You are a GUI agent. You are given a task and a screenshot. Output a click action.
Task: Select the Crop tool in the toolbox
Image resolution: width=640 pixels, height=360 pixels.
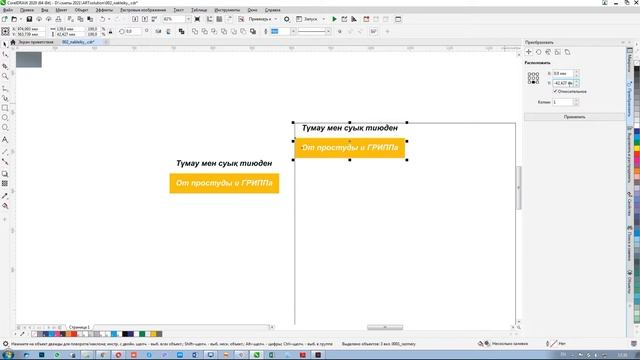pos(5,66)
